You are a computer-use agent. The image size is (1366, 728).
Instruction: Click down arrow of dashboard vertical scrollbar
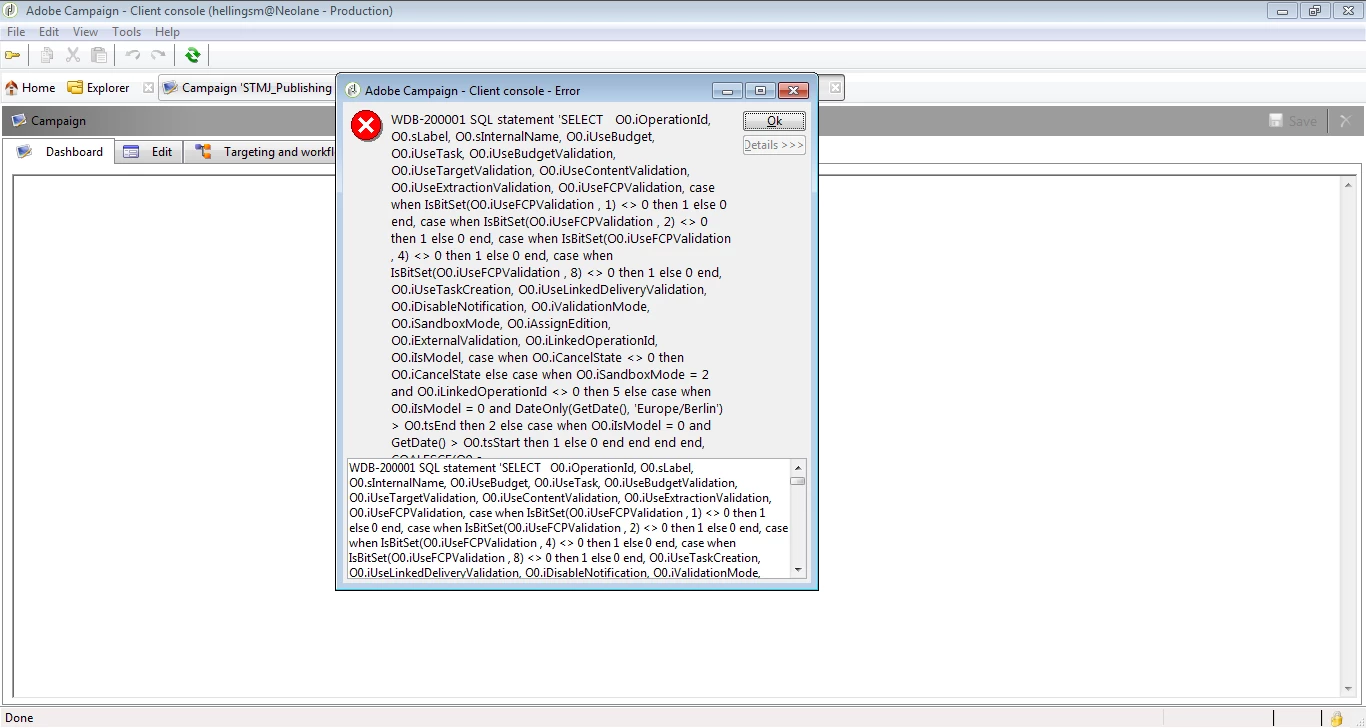1349,689
